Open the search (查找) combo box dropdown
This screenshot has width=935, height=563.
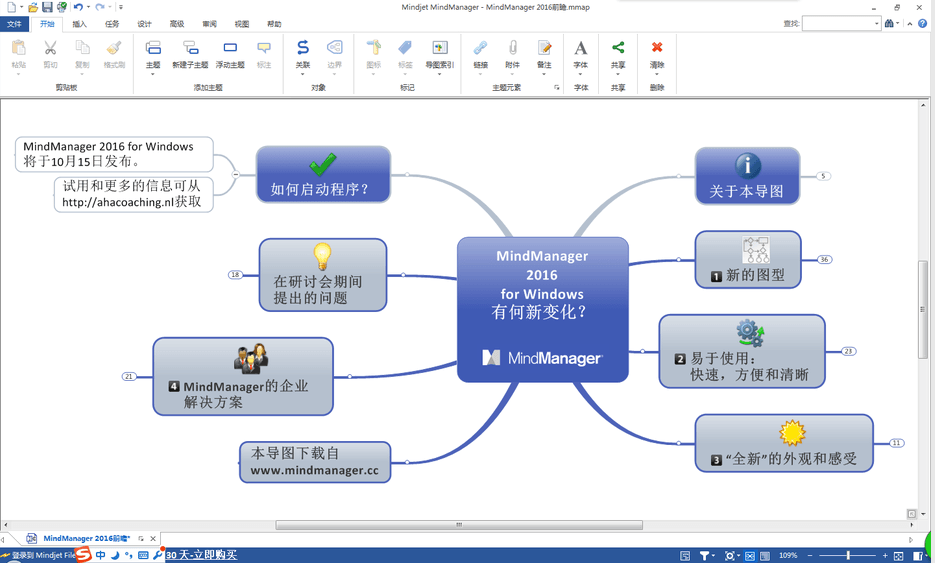(x=877, y=23)
